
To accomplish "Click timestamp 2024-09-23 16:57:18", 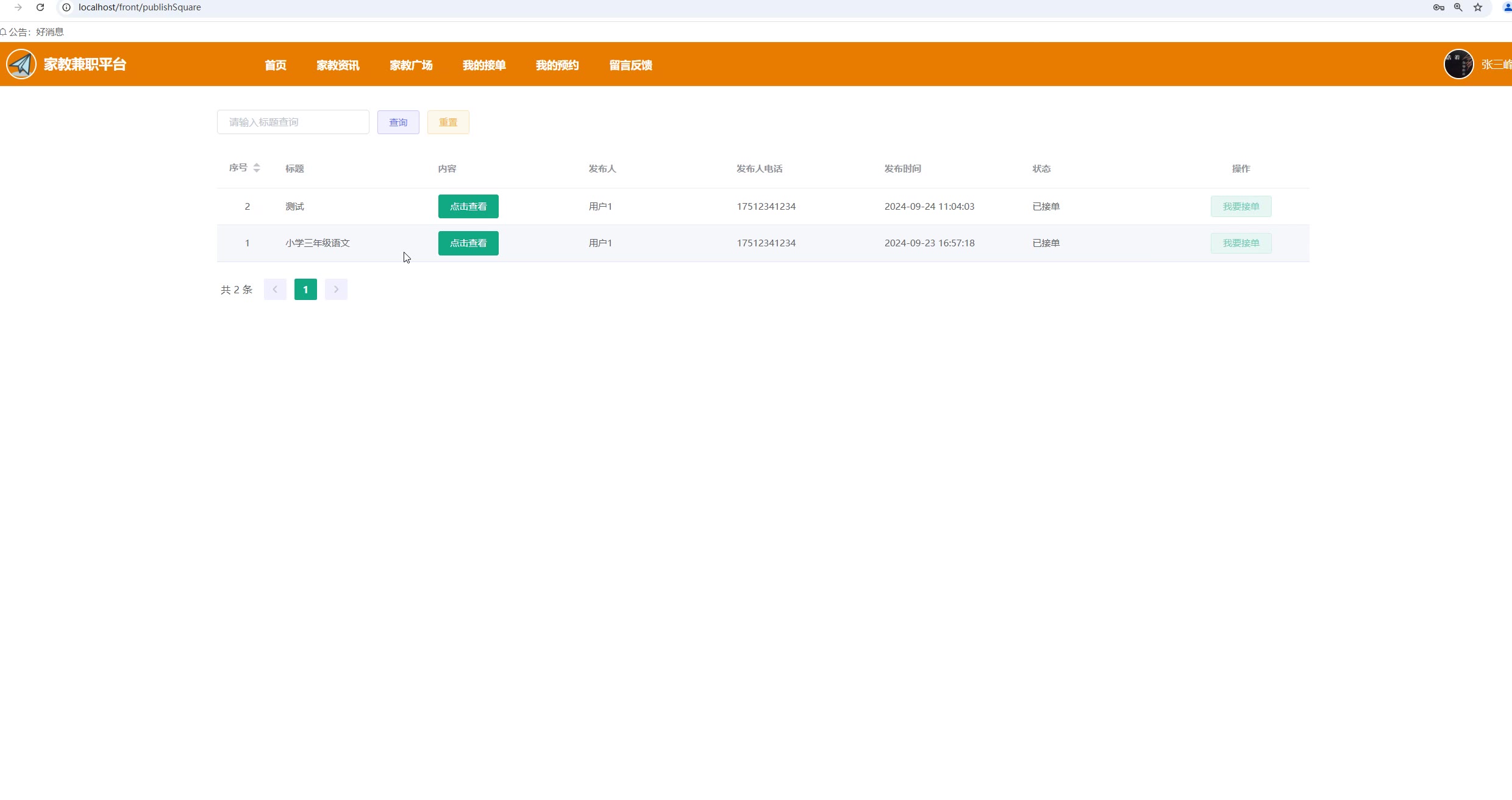I will pyautogui.click(x=930, y=243).
